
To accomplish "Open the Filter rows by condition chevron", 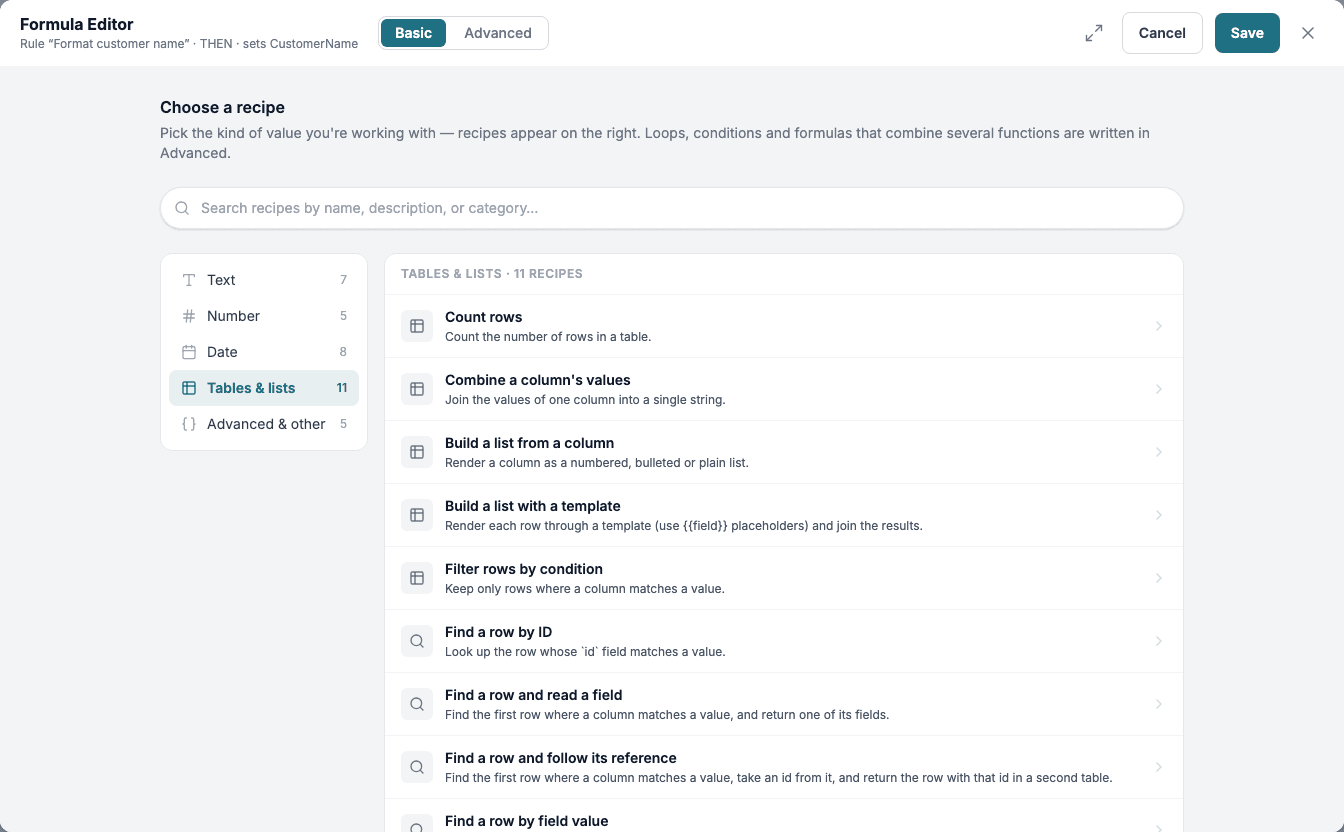I will click(x=1159, y=578).
